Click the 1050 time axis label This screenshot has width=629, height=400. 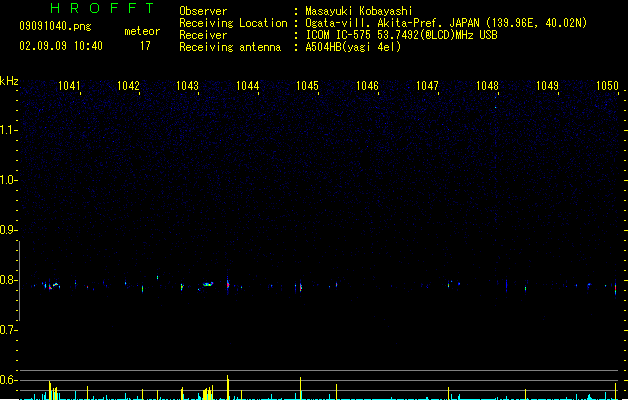point(607,86)
